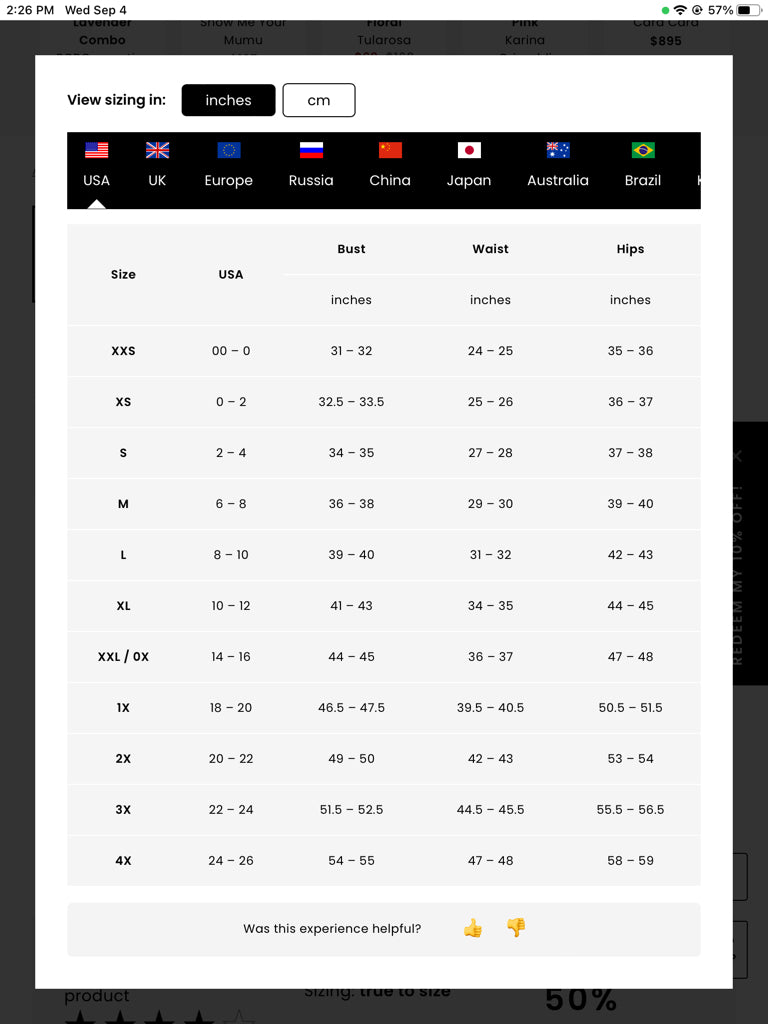Close the redeem 10% off banner
This screenshot has width=768, height=1024.
[738, 456]
